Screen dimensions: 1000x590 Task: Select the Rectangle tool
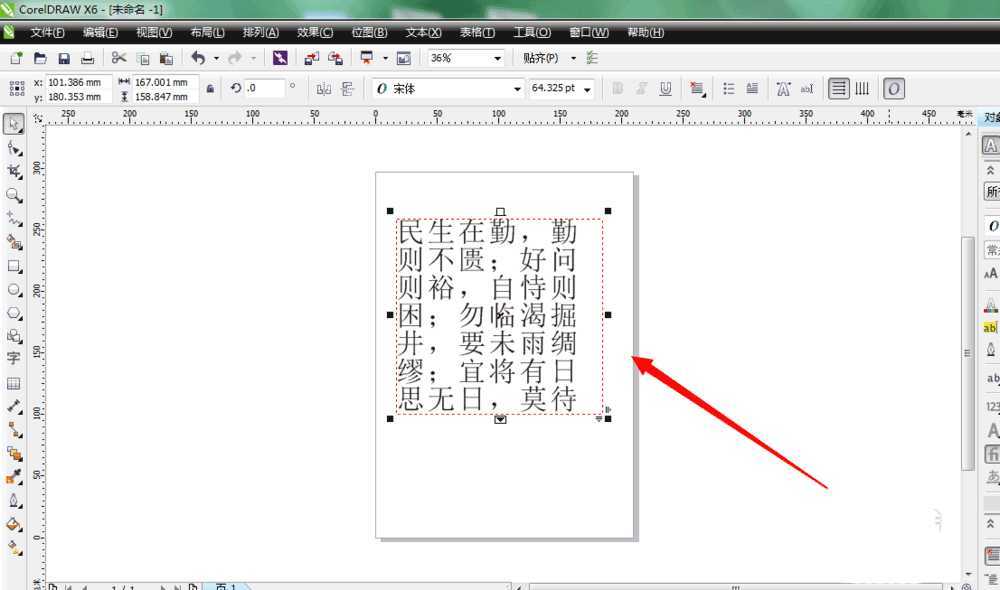[x=14, y=267]
